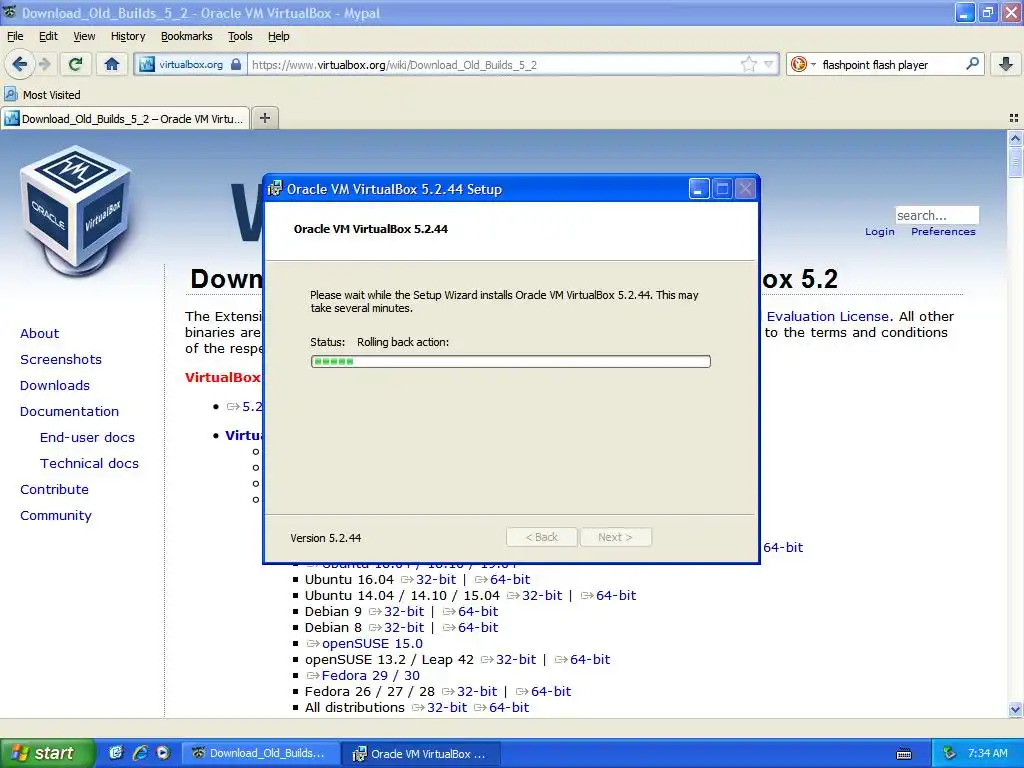
Task: Open the Community sidebar link
Action: point(56,516)
